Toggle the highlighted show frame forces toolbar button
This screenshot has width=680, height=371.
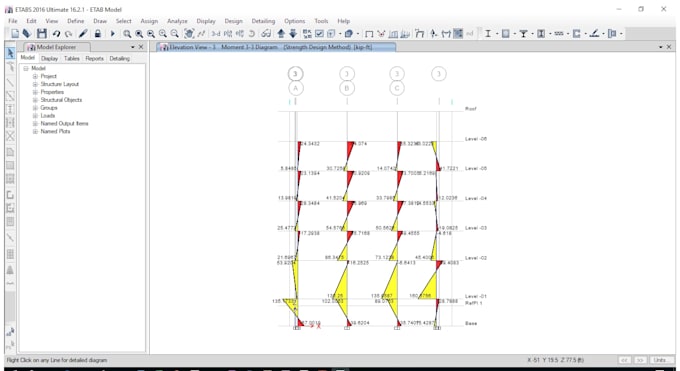(x=458, y=33)
